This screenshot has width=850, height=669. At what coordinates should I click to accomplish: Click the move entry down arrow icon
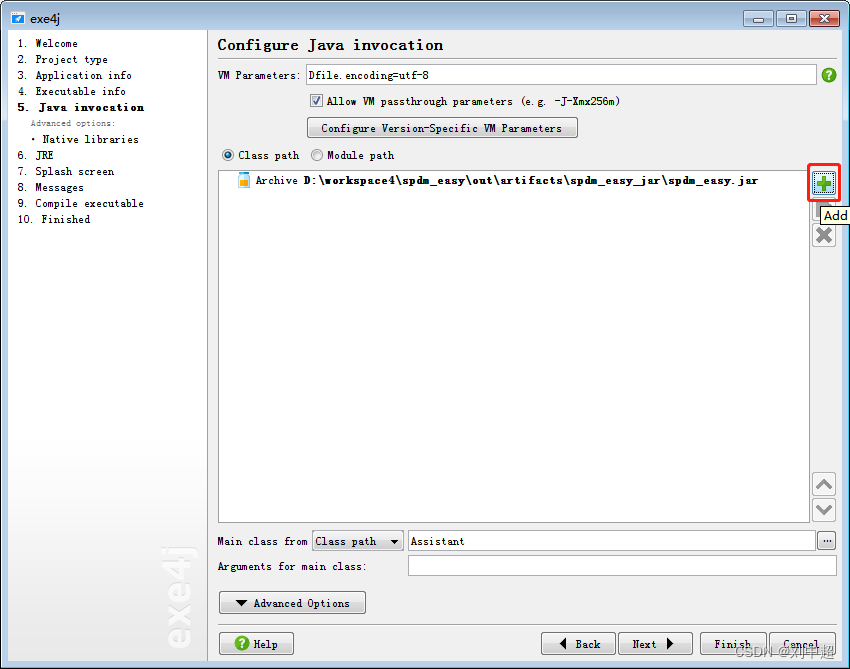click(823, 510)
